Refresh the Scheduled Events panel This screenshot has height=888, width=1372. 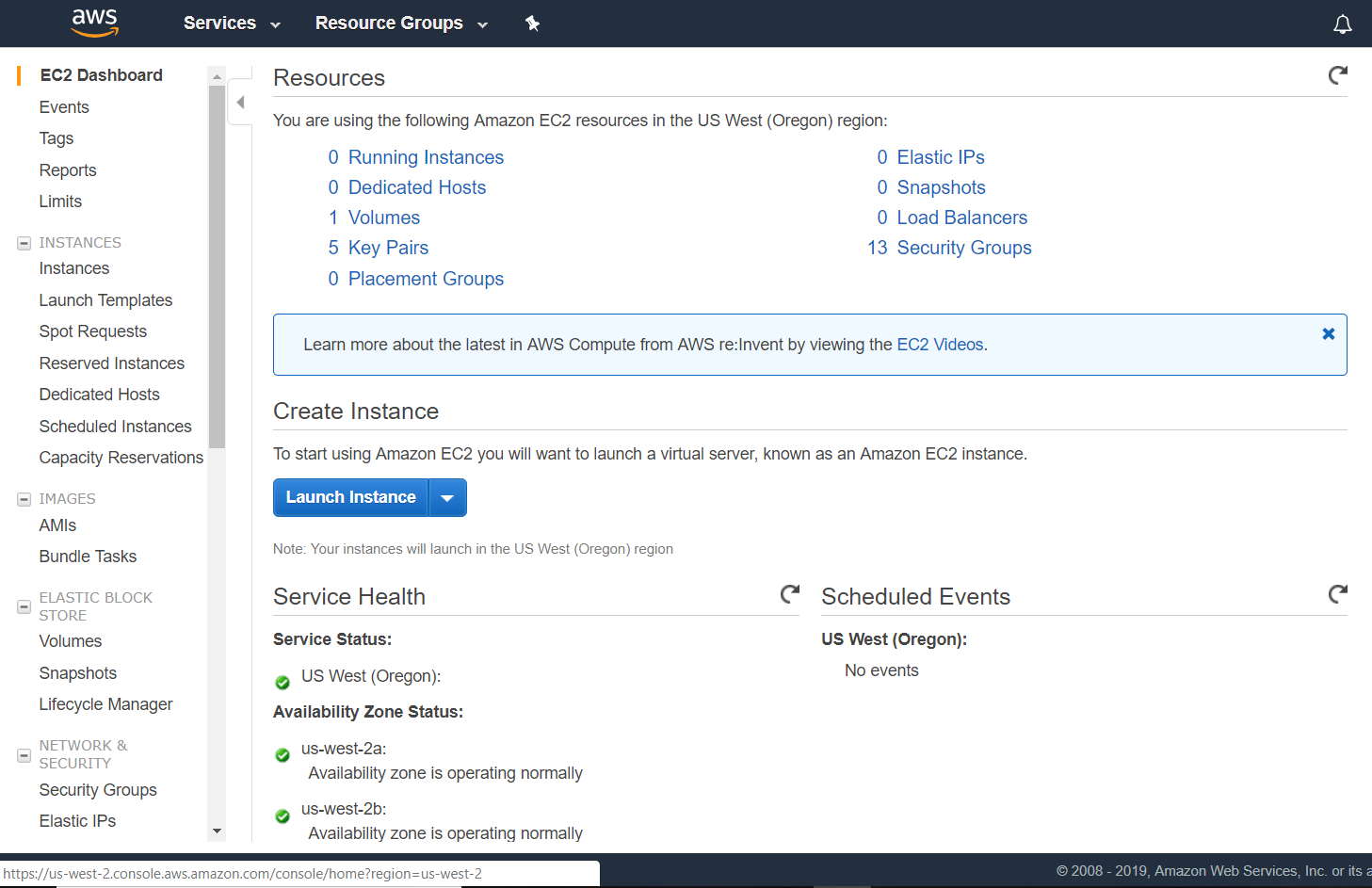click(1337, 594)
